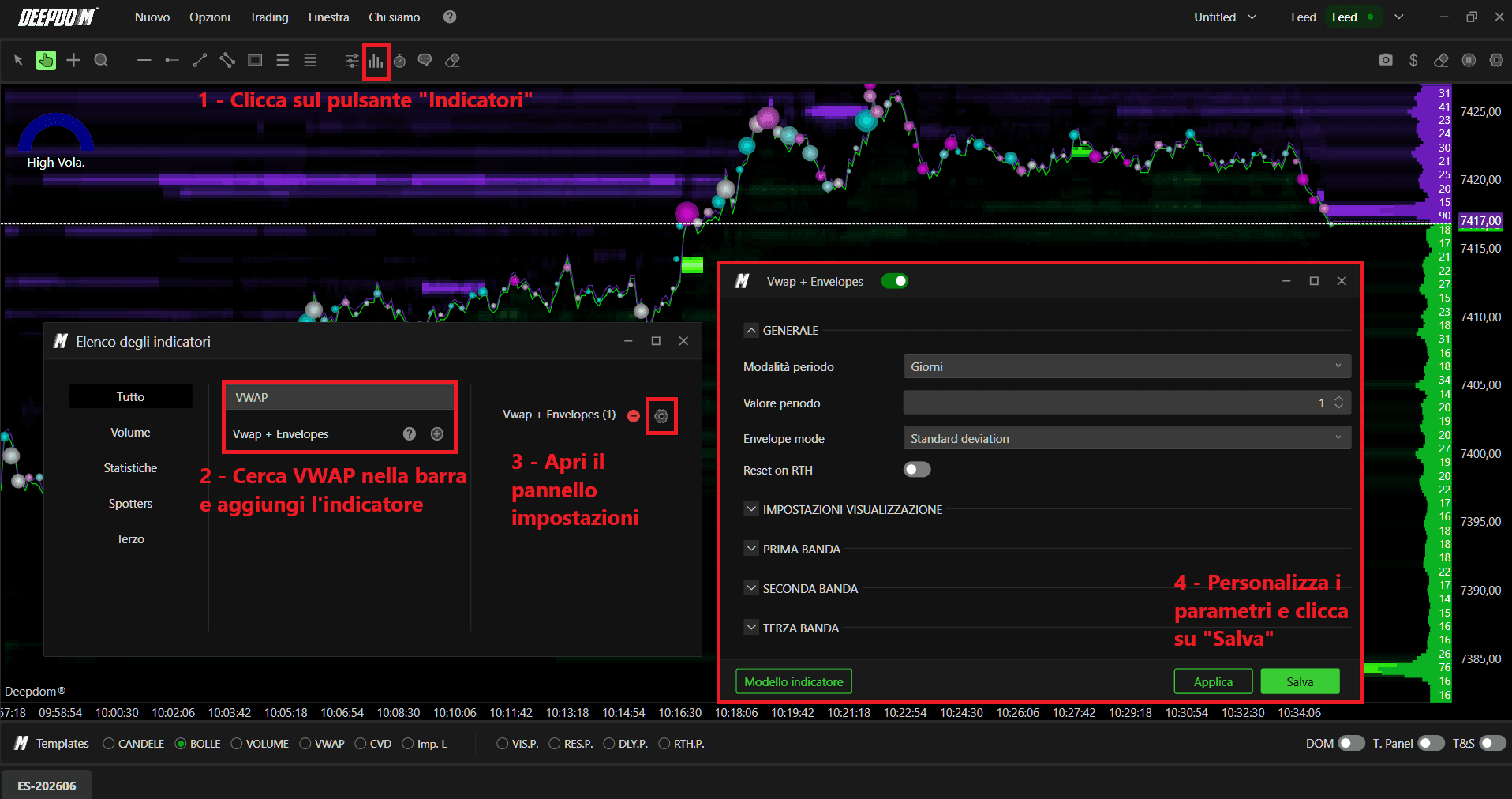Click the eraser beside the dollar icon
This screenshot has height=799, width=1512.
tap(1441, 60)
